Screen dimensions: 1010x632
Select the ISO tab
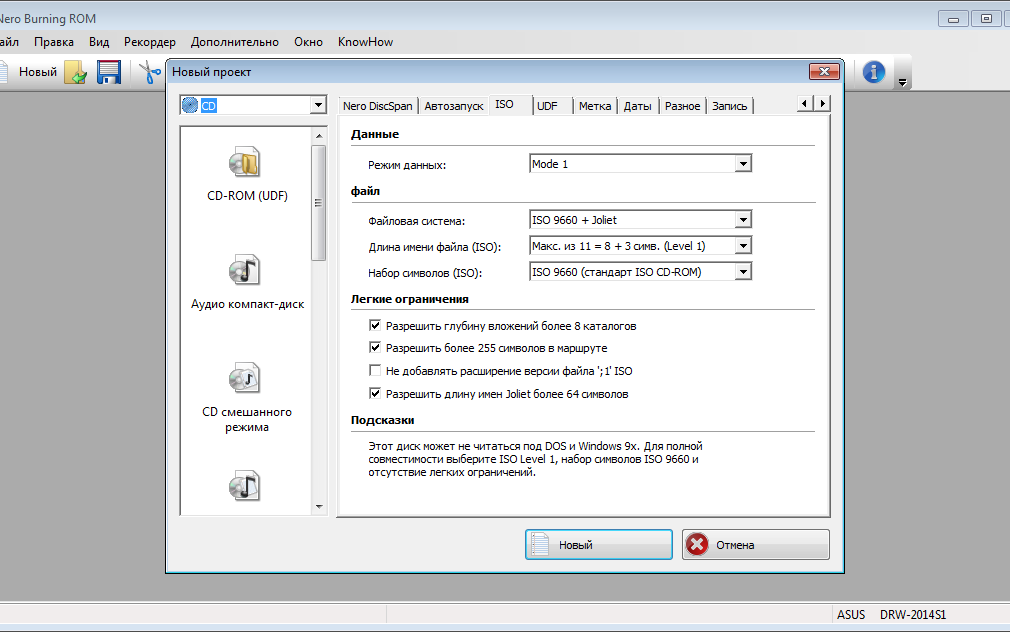(504, 104)
